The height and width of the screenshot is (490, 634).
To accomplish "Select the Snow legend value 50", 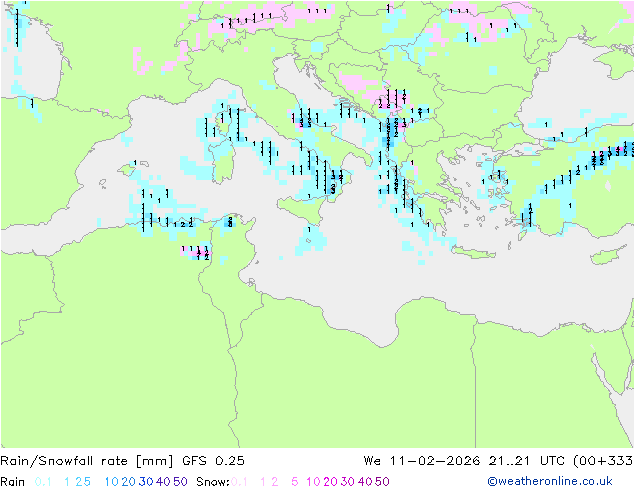I will 383,482.
